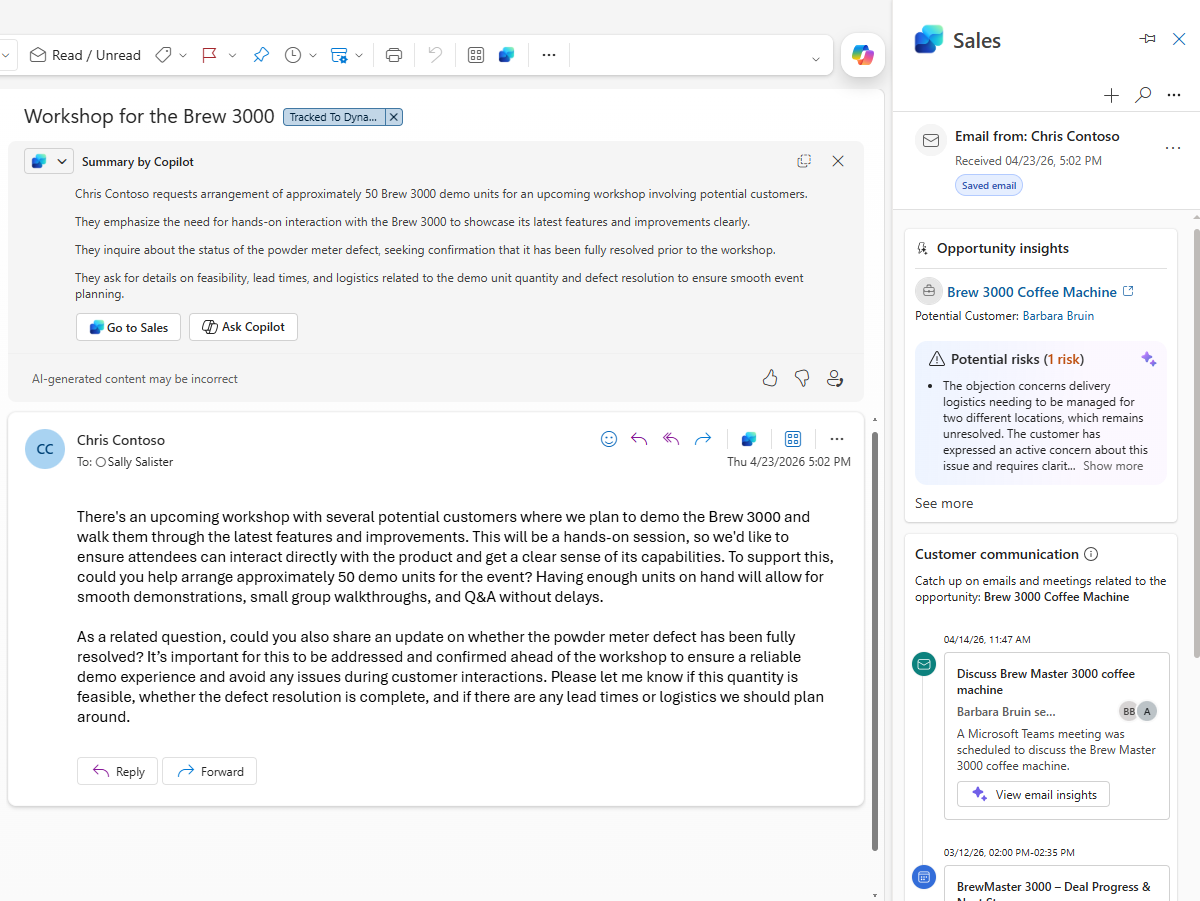
Task: Open apps icon in message header
Action: [793, 439]
